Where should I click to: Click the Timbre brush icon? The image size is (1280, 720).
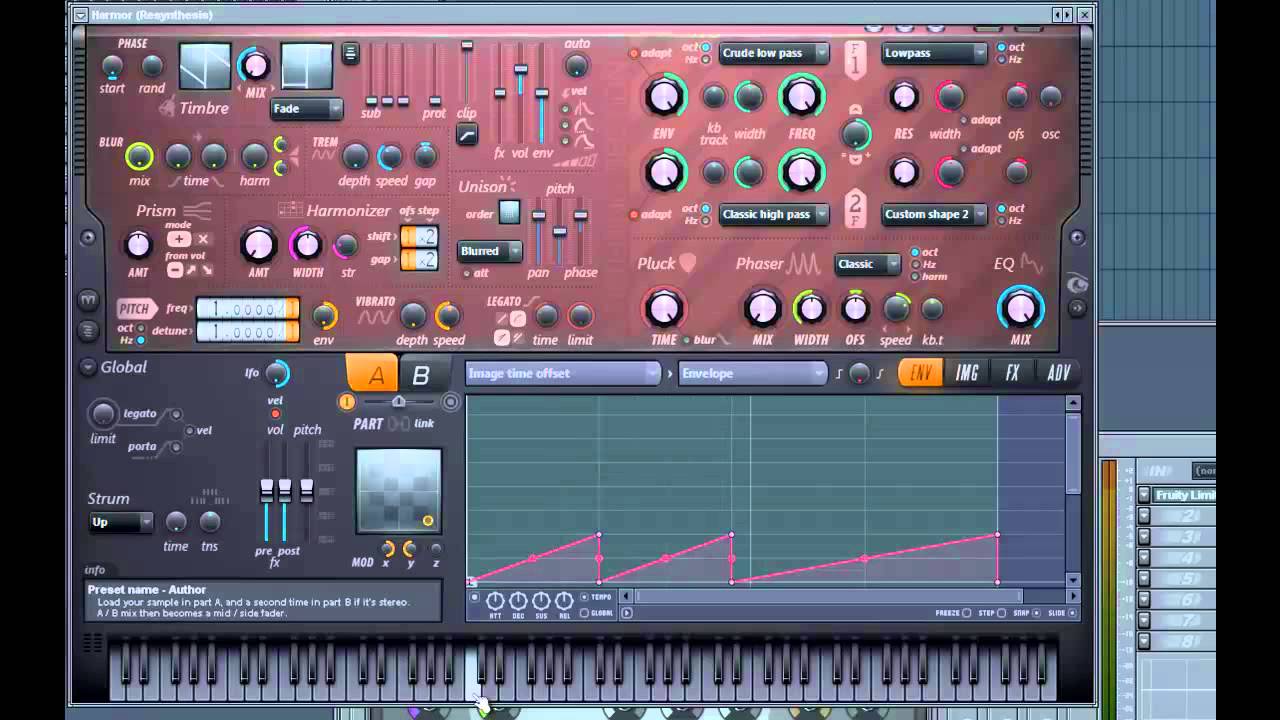(x=167, y=107)
